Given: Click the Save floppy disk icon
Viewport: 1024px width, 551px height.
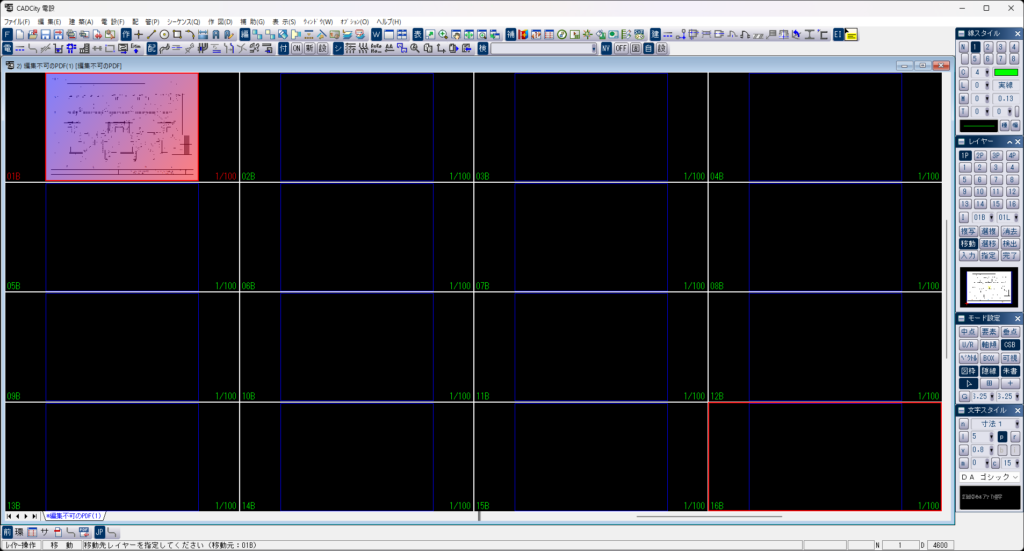Looking at the screenshot, I should [x=46, y=35].
